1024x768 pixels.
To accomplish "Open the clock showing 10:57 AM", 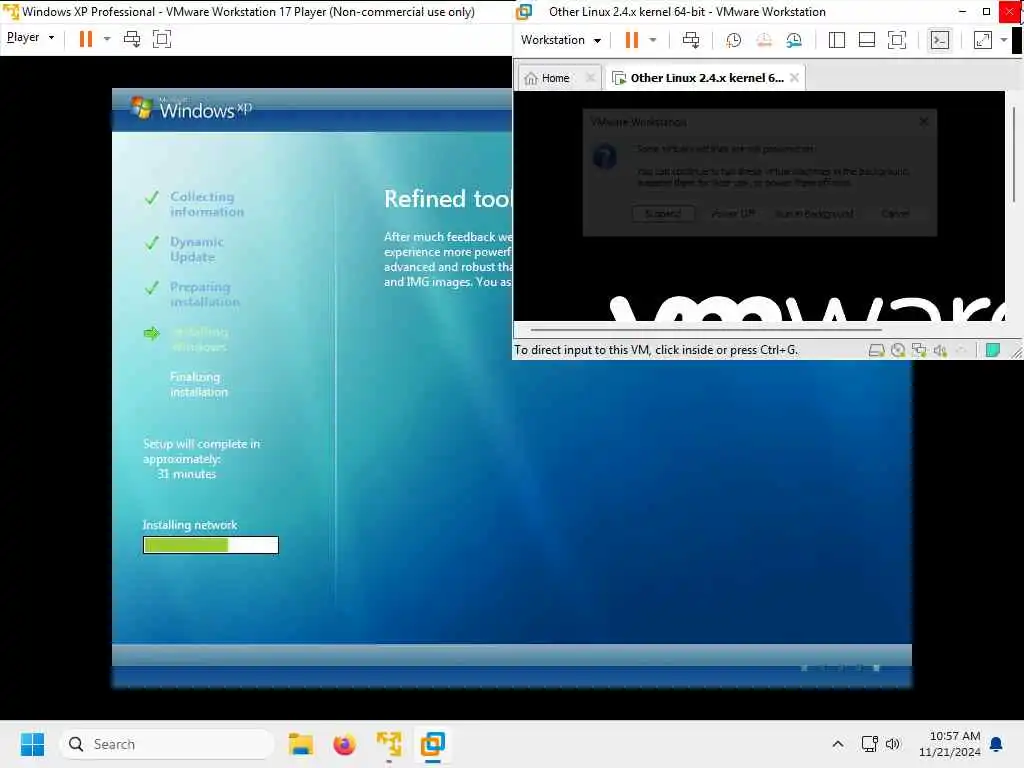I will click(949, 744).
